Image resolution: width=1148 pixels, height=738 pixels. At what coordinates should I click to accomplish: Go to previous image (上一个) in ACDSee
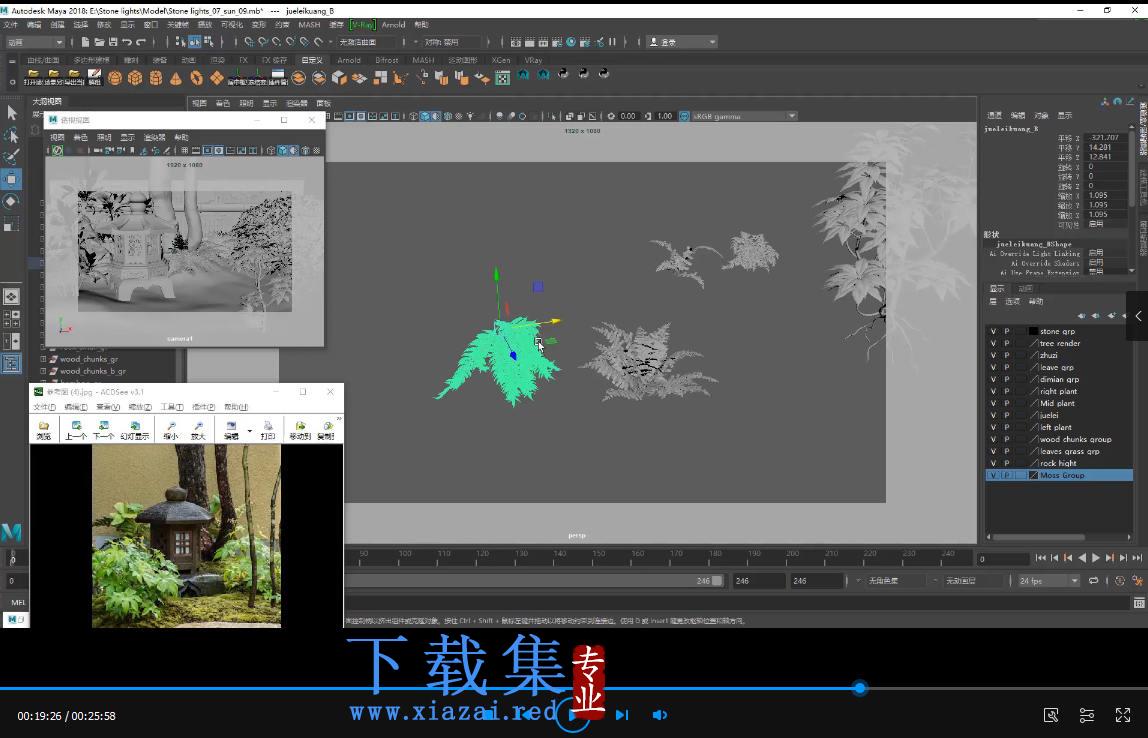(x=75, y=430)
